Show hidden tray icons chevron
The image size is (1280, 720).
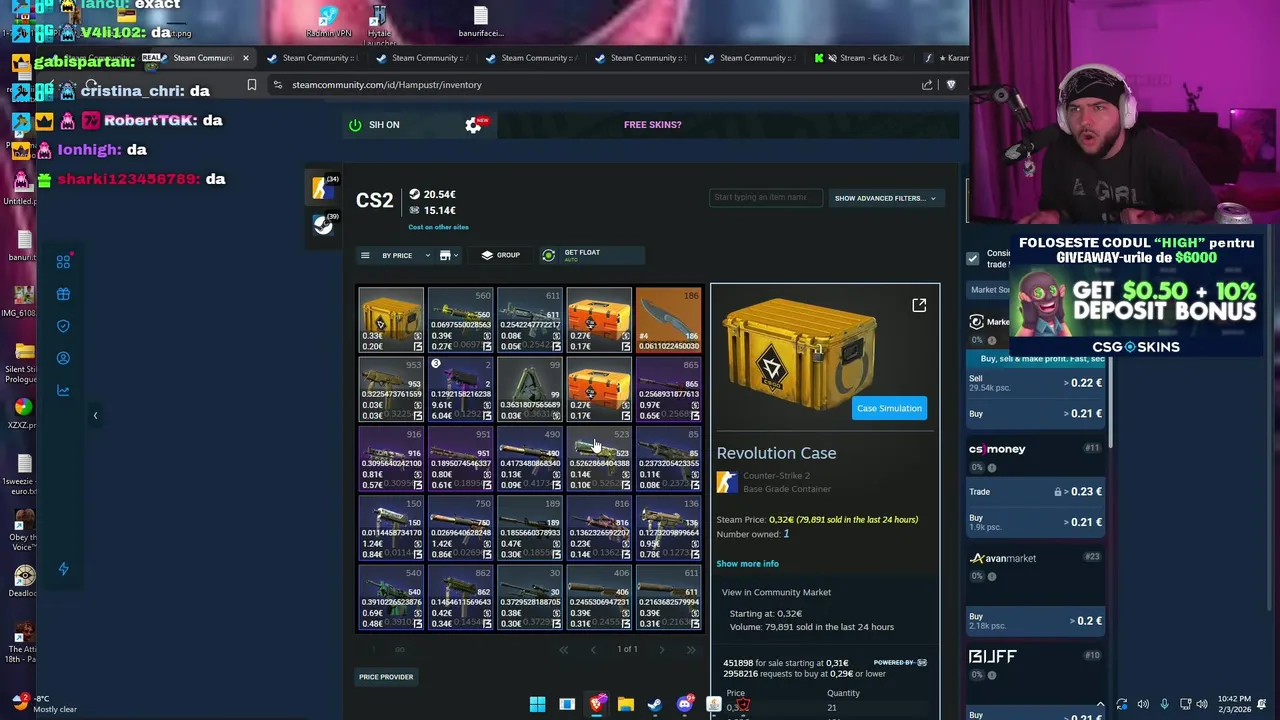tap(1100, 705)
